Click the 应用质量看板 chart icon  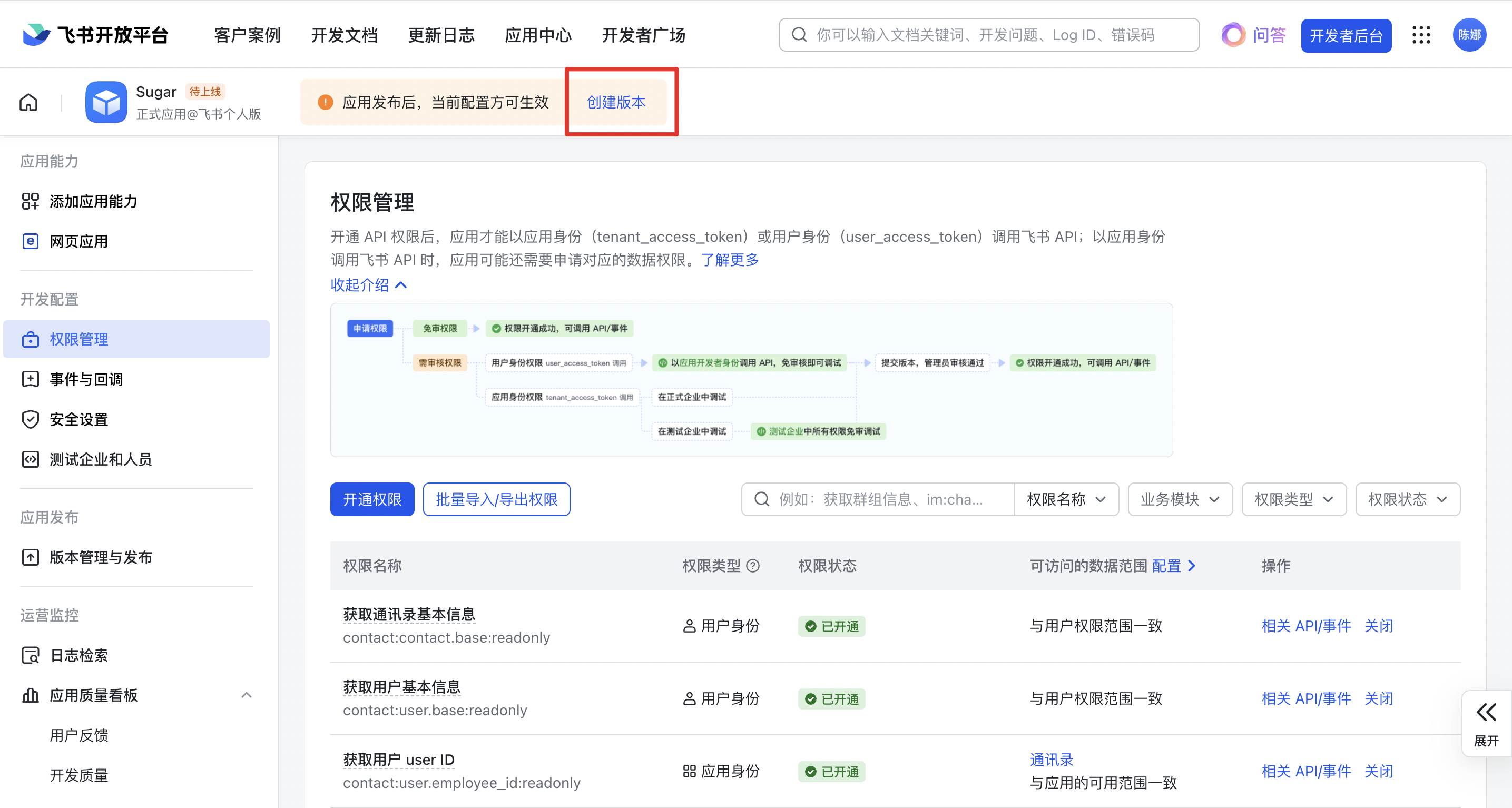pos(30,695)
